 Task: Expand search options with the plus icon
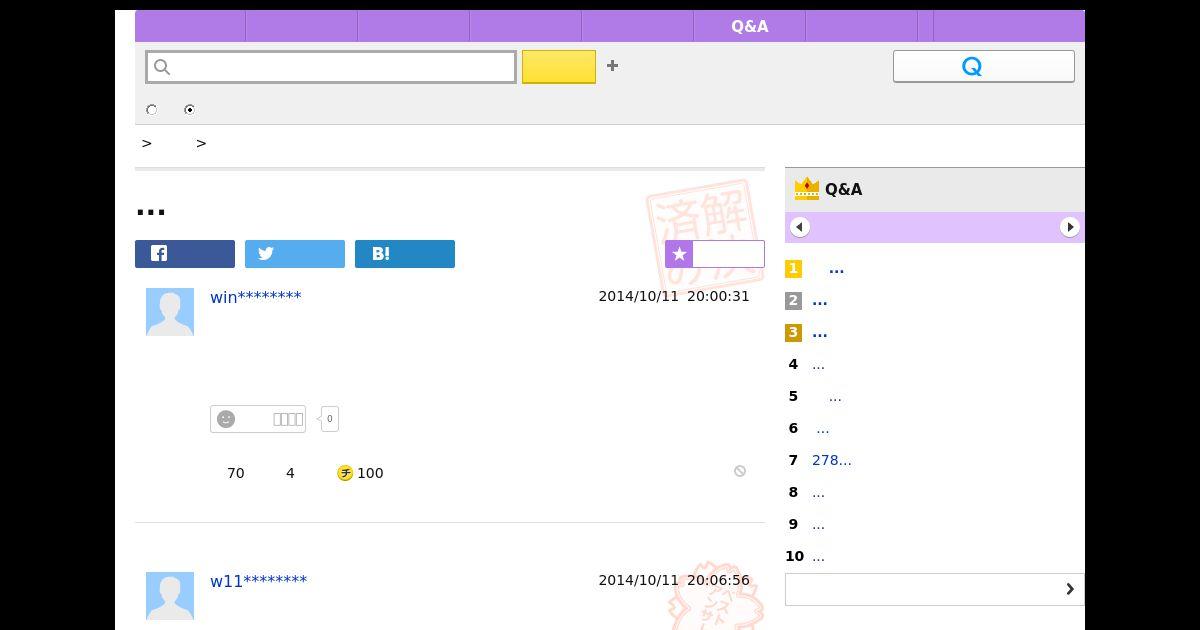tap(612, 66)
